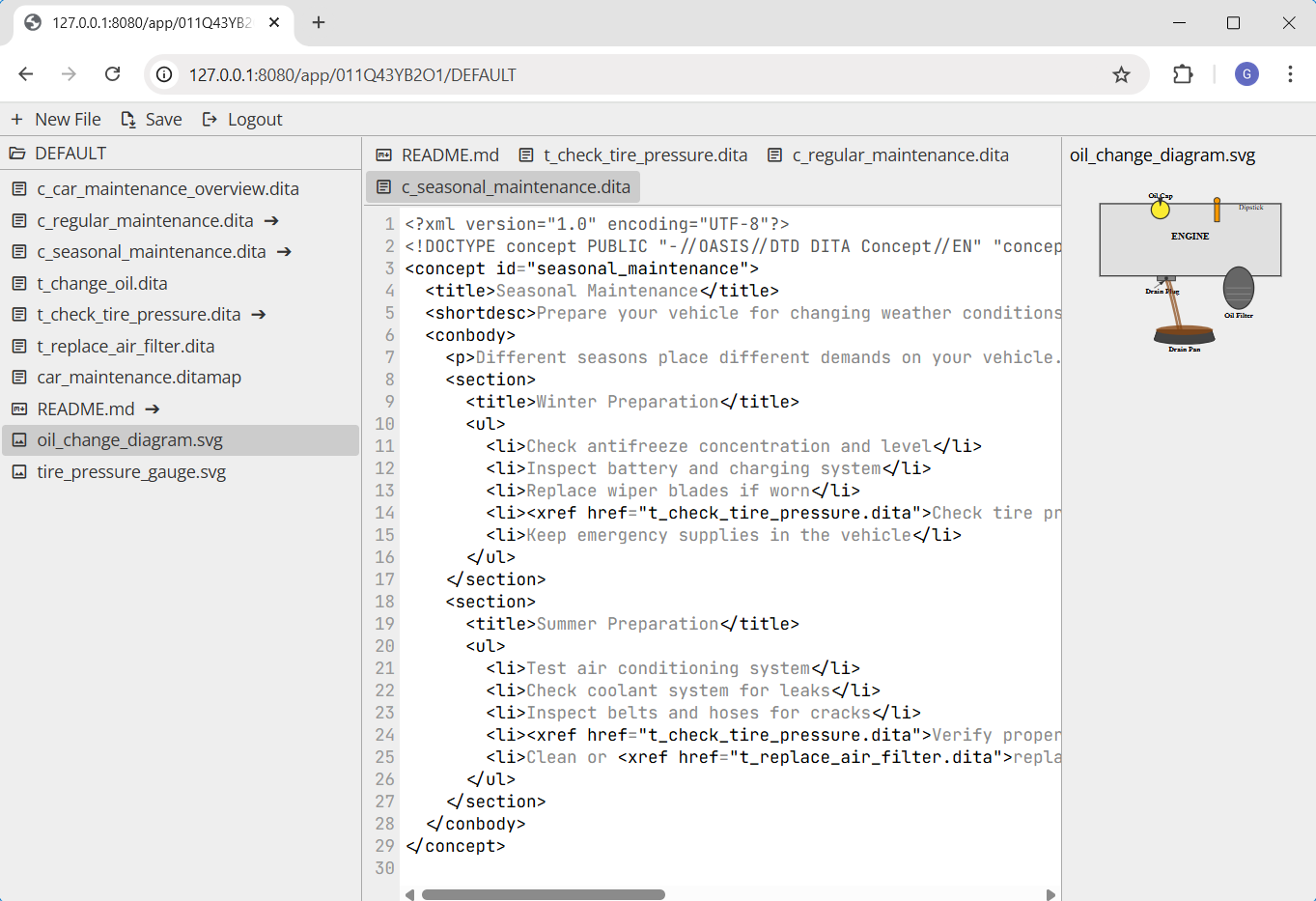Open Chrome three-dot menu
The height and width of the screenshot is (901, 1316).
(x=1290, y=74)
